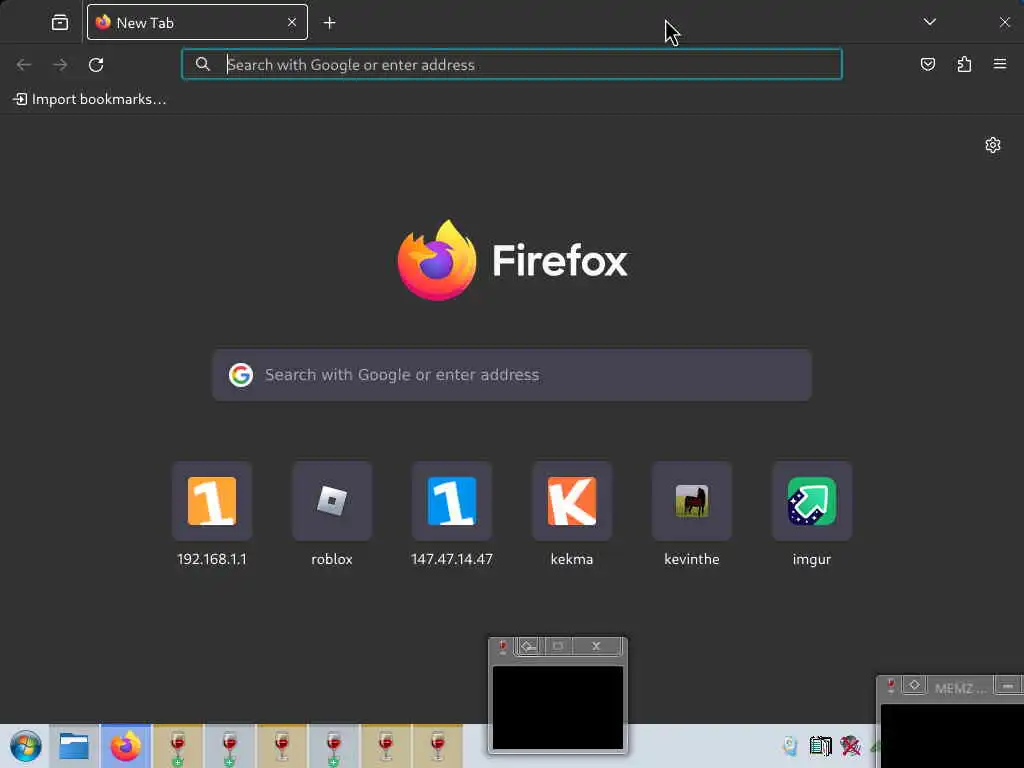Maximize the small black Wine window

[x=558, y=646]
